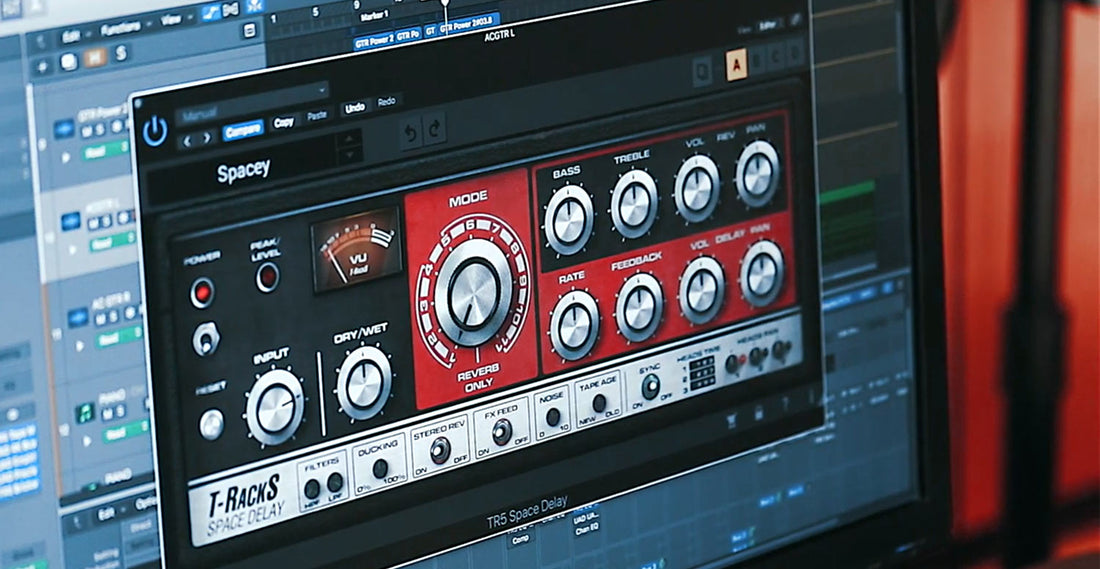Click the lock icon in plugin footer
The height and width of the screenshot is (569, 1100).
(x=758, y=413)
